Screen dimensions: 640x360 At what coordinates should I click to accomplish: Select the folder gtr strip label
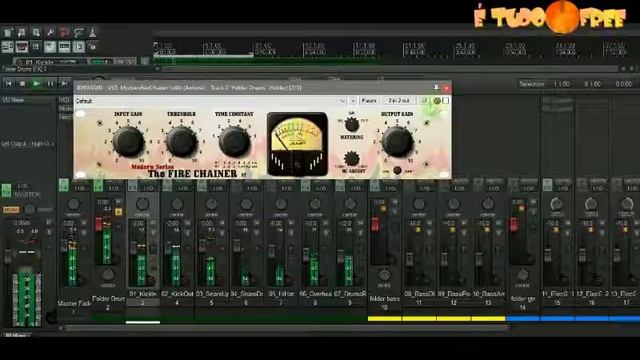tap(522, 299)
